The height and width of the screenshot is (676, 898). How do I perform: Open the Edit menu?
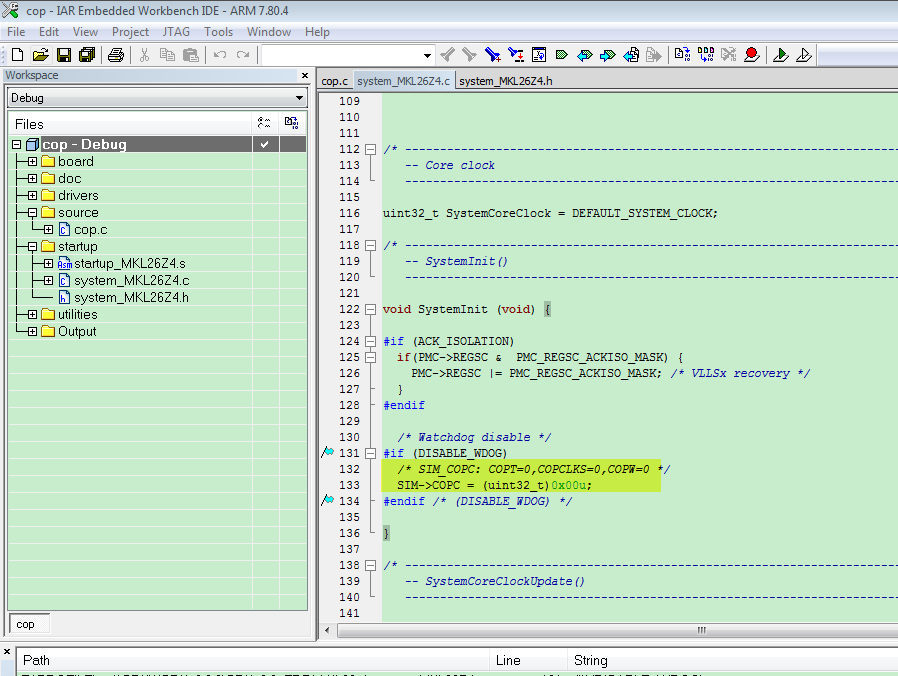coord(49,32)
